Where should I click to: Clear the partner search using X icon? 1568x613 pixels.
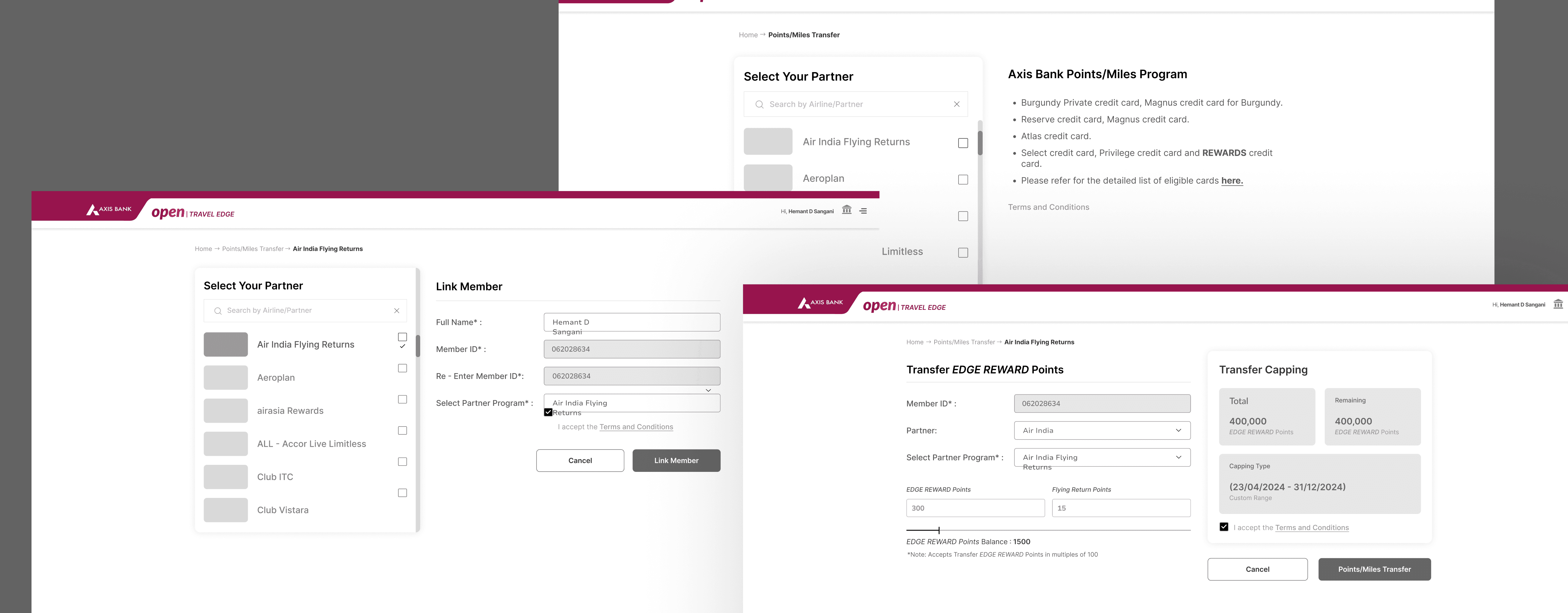coord(397,311)
